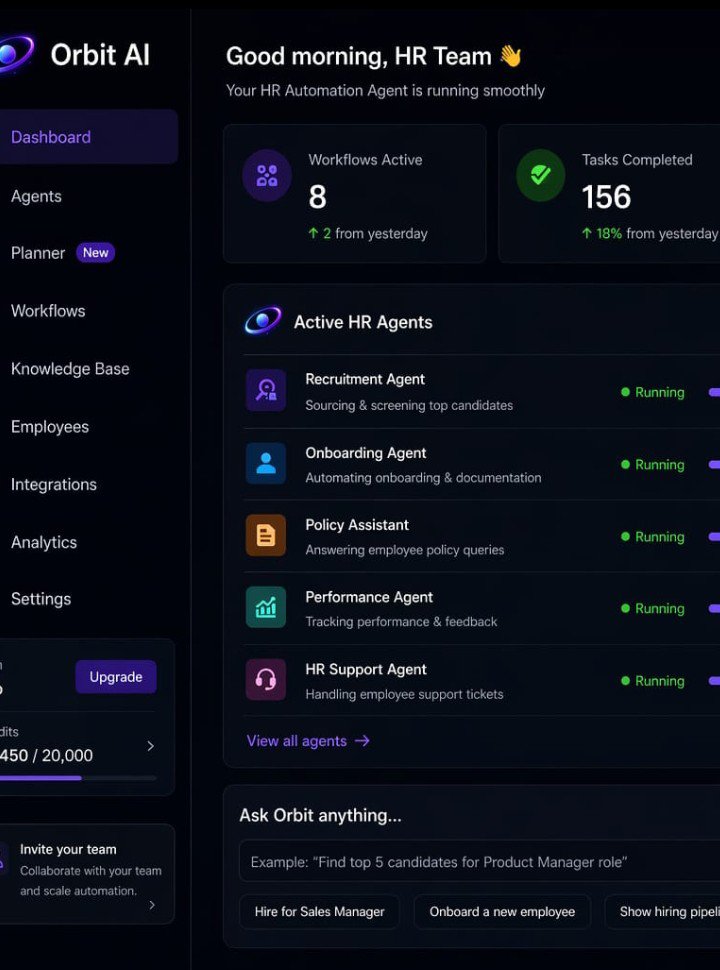Click 'Answering employee policy queries' description
Screen dimensions: 720x970
405,550
